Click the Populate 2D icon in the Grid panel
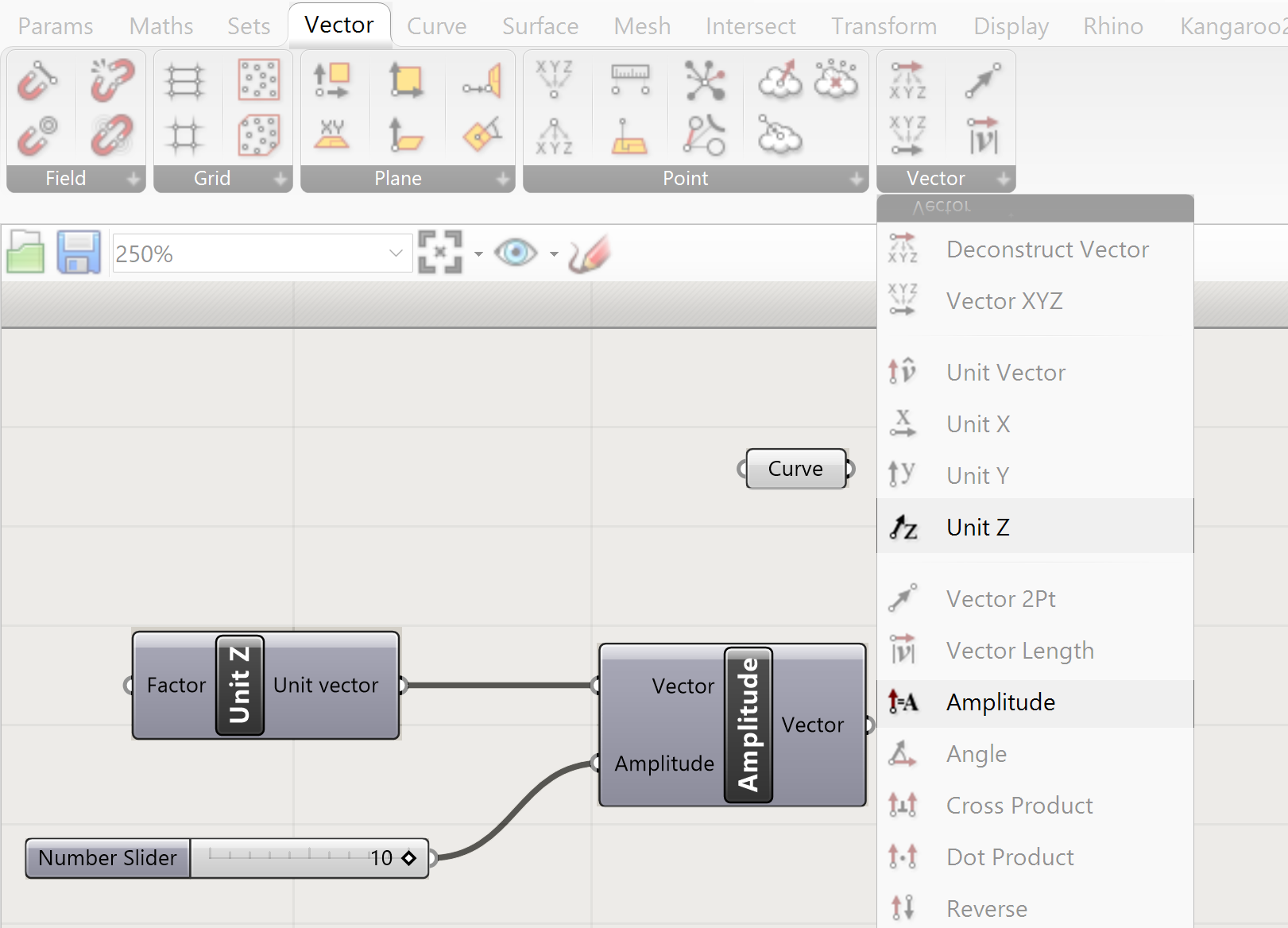1288x928 pixels. coord(258,79)
